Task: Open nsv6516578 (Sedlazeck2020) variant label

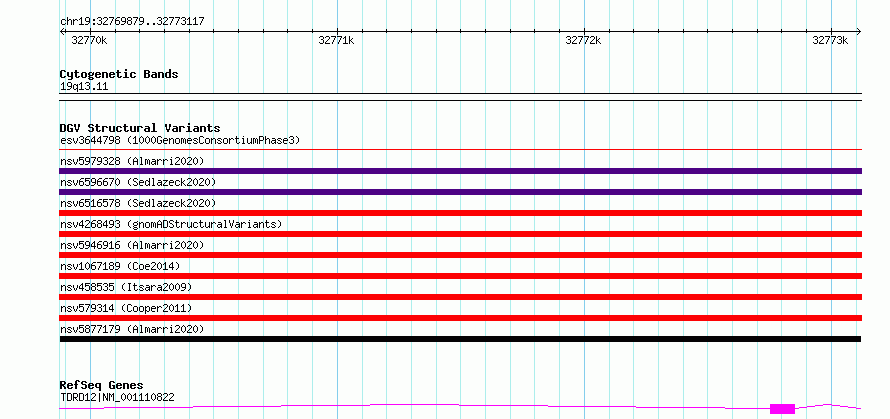Action: 138,203
